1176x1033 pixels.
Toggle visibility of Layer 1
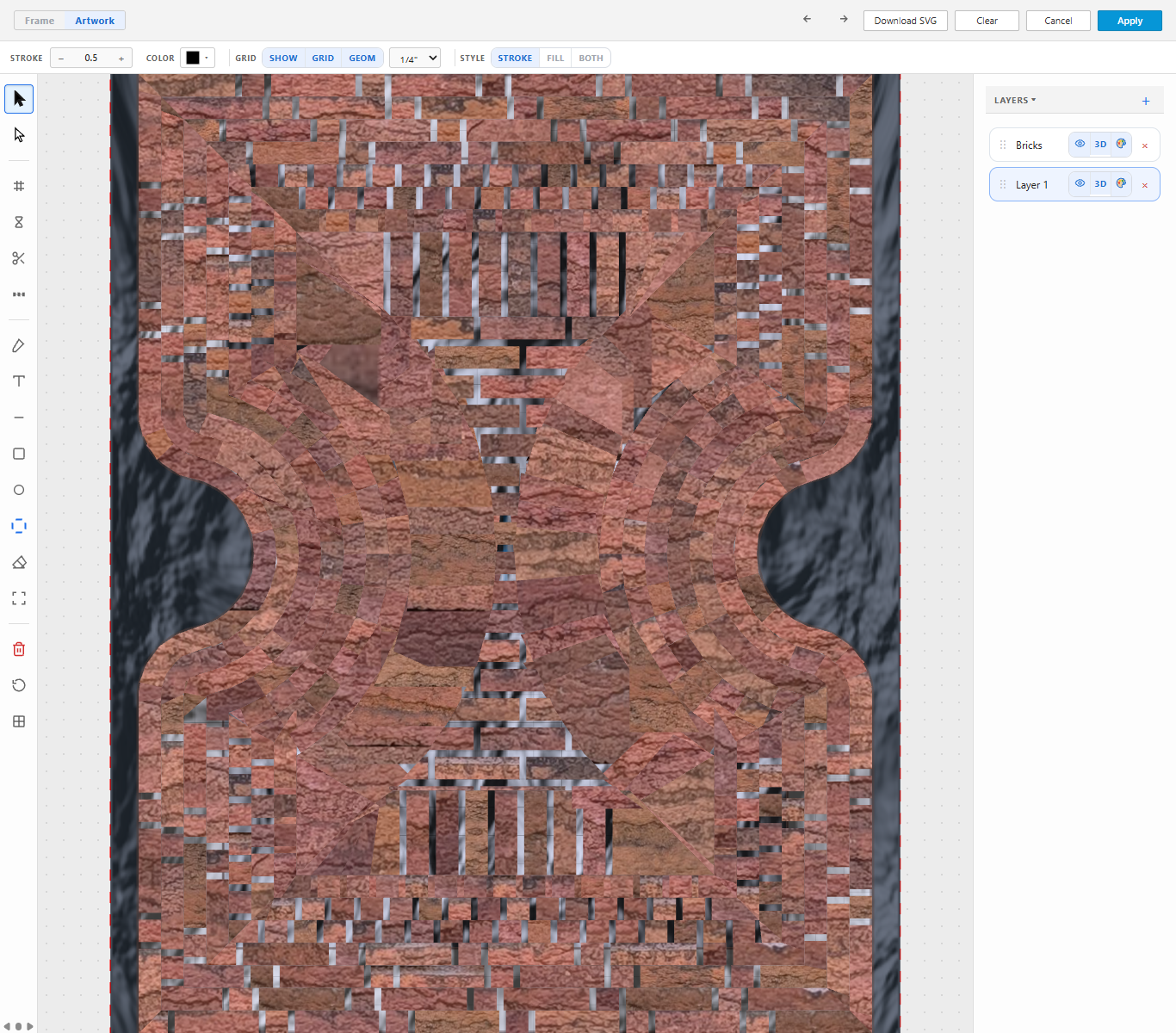click(x=1080, y=183)
